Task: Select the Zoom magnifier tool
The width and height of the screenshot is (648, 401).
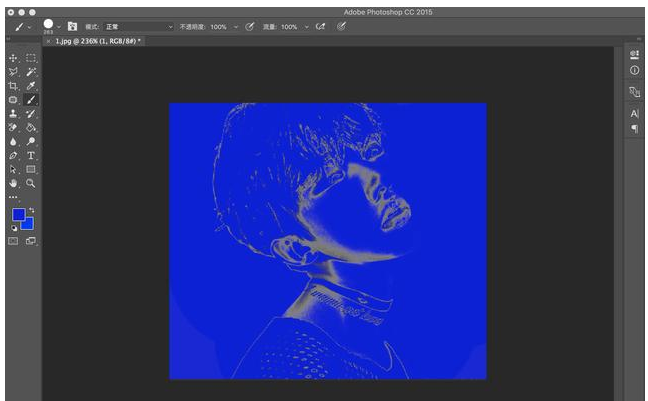Action: (x=31, y=183)
